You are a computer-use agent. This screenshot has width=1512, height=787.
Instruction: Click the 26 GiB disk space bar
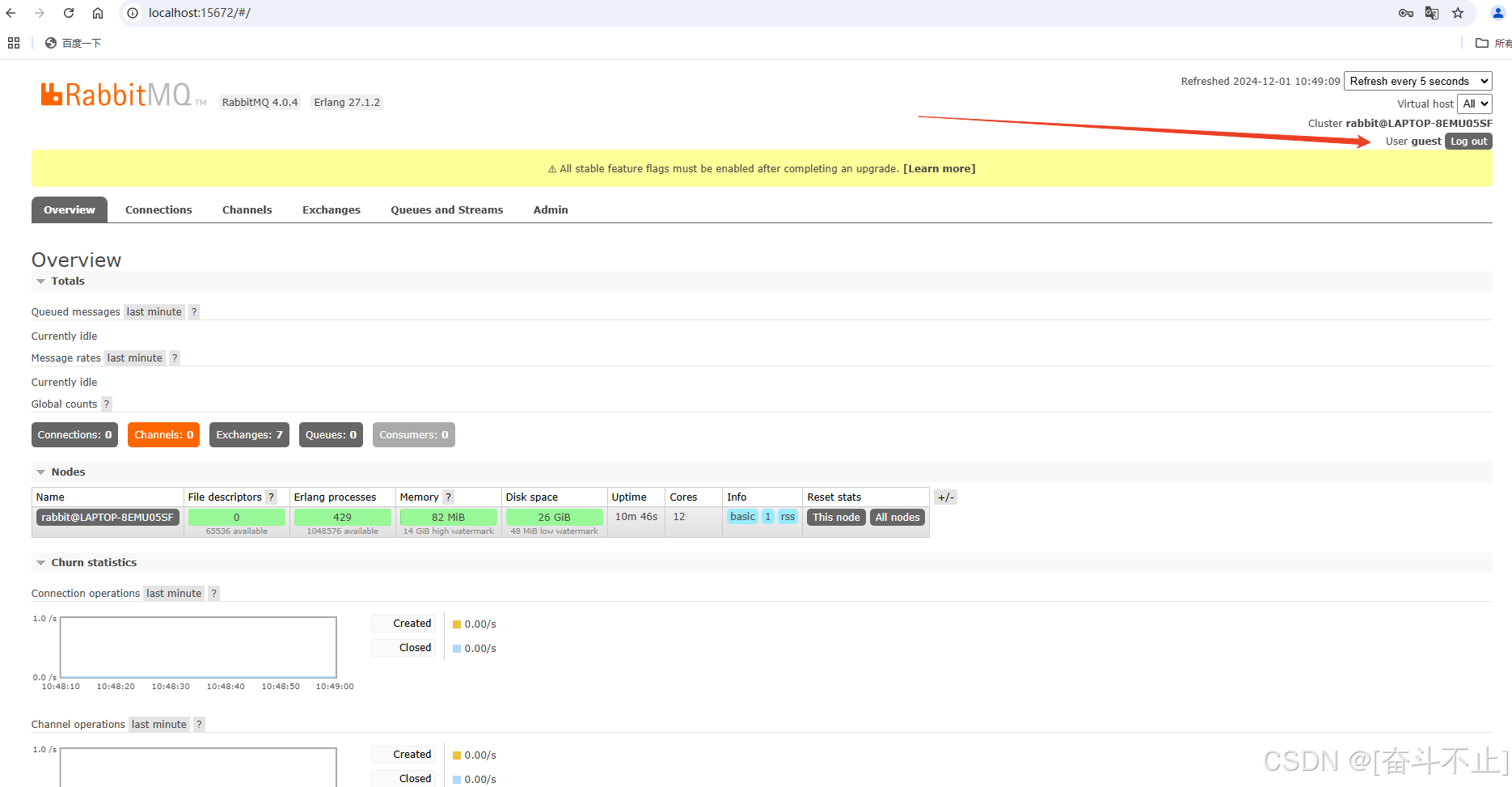(x=555, y=517)
